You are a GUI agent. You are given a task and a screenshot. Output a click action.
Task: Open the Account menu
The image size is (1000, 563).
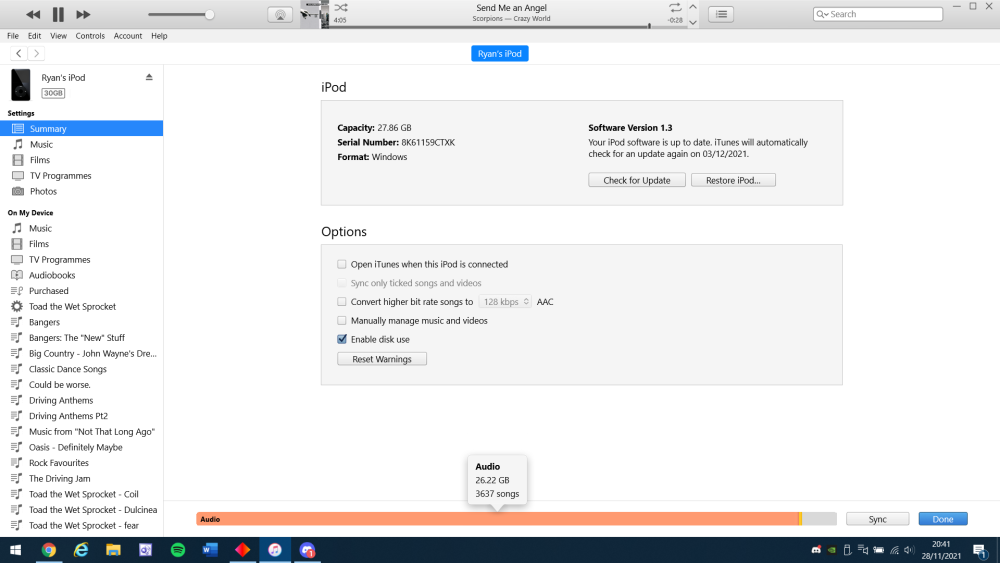(x=128, y=36)
